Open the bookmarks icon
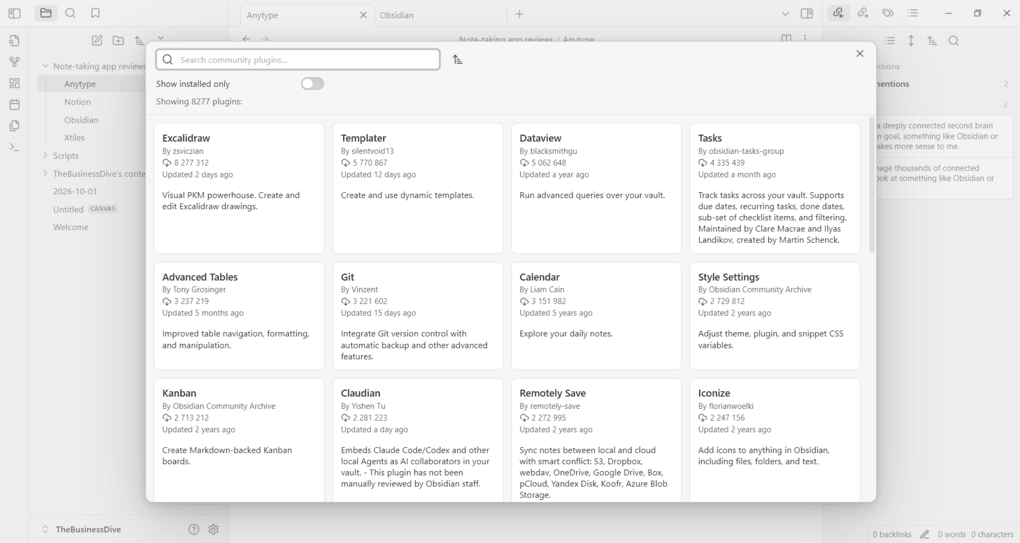Screen dimensions: 1020x543 pos(96,13)
